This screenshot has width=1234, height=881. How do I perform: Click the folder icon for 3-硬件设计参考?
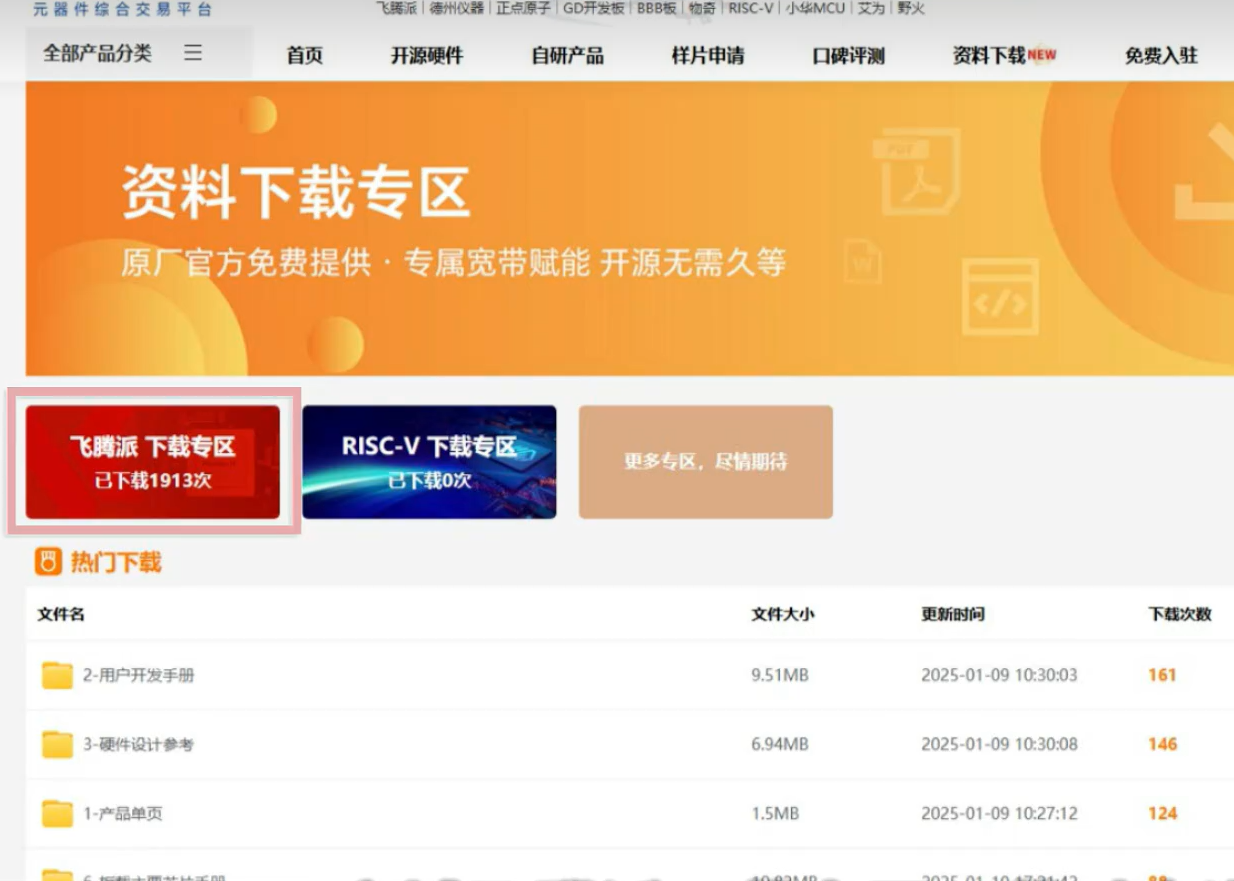57,745
